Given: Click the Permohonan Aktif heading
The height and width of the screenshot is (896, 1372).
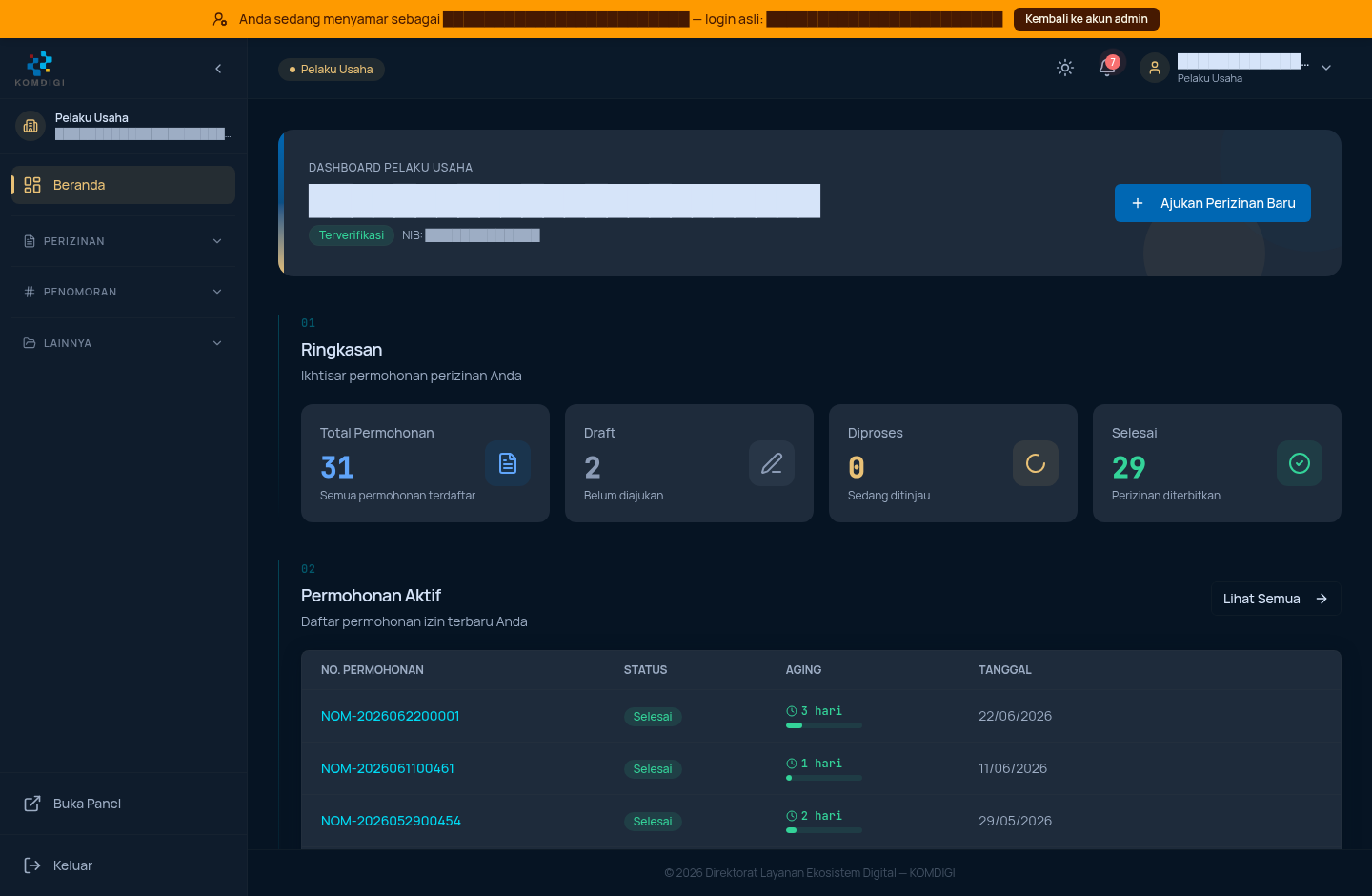Looking at the screenshot, I should click(x=371, y=596).
